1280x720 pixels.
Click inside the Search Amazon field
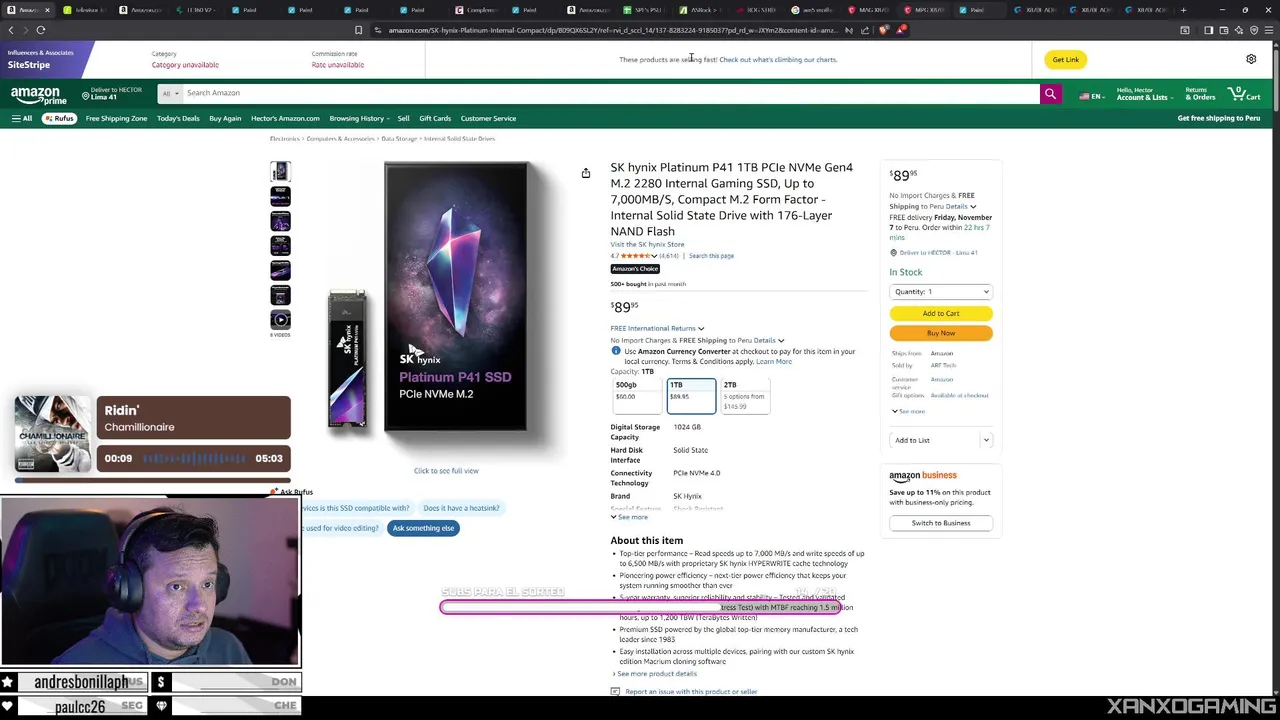[610, 93]
